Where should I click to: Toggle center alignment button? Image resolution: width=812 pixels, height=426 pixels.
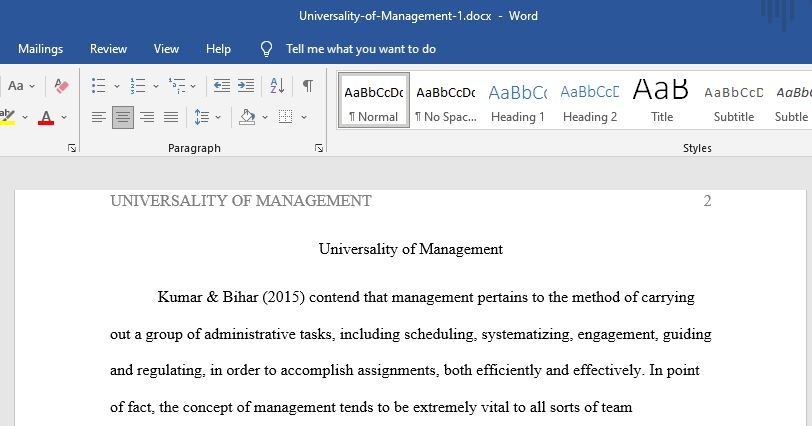[x=123, y=117]
